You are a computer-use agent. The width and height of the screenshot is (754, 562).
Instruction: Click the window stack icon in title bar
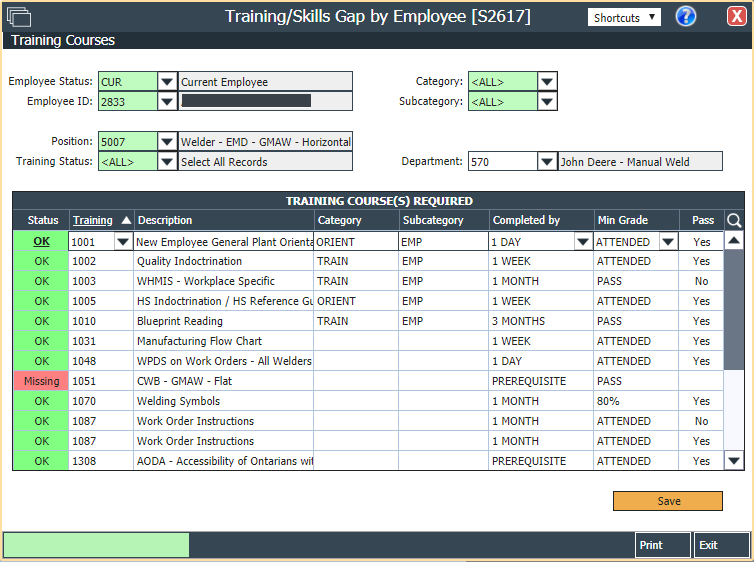[x=19, y=17]
